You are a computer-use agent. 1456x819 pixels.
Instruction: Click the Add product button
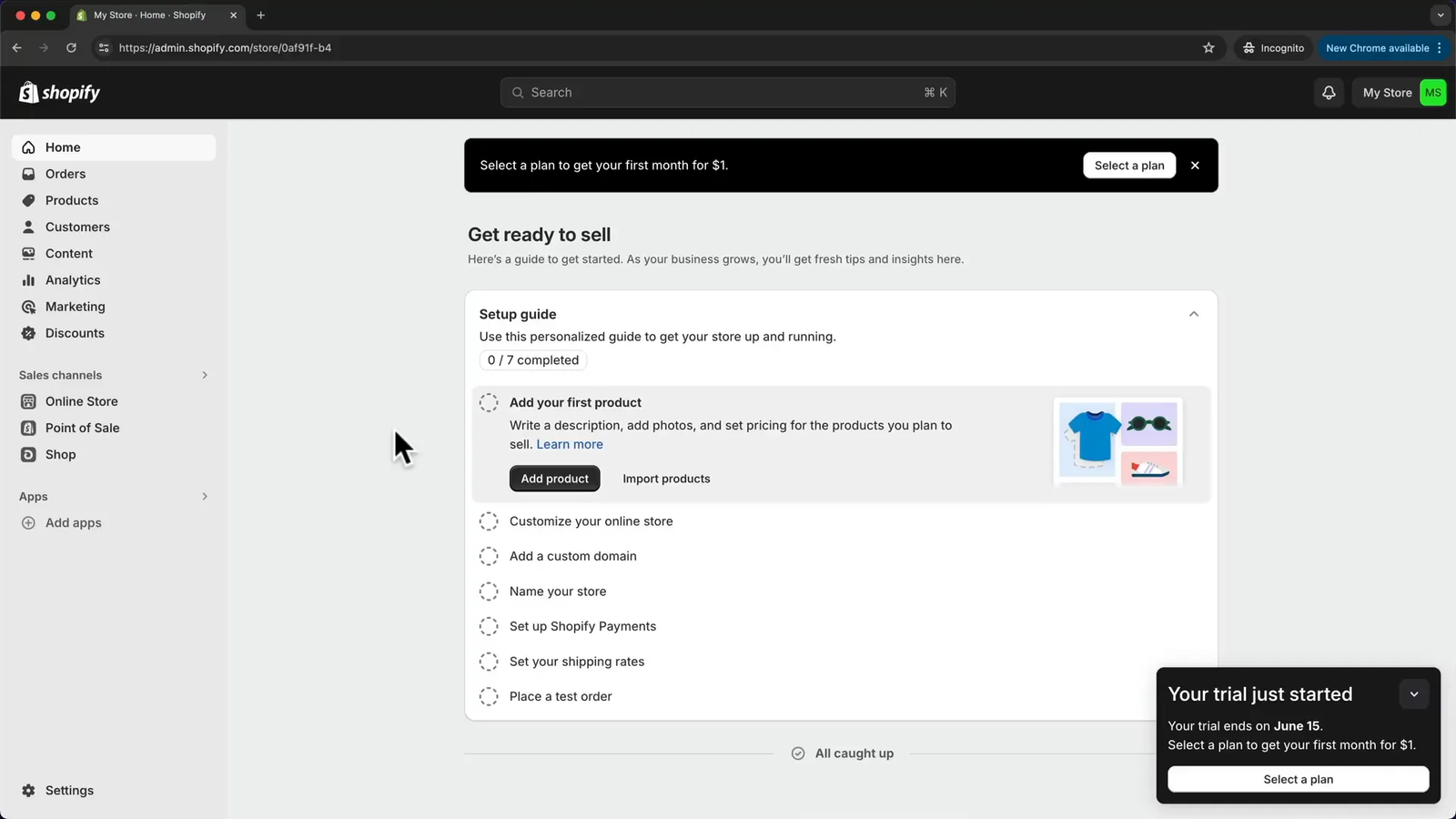point(554,479)
